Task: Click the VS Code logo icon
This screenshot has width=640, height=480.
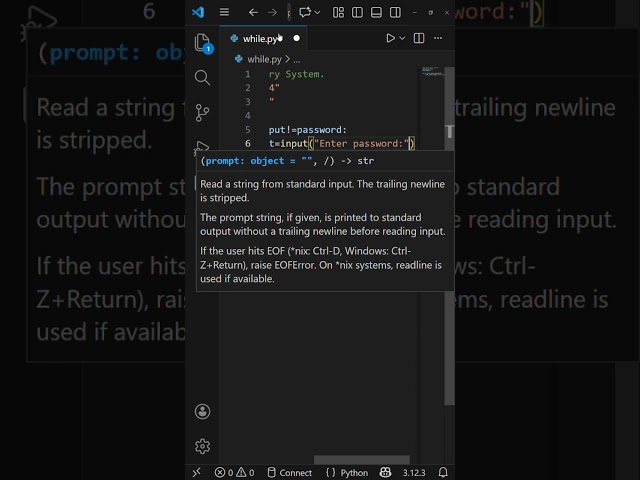Action: 198,12
